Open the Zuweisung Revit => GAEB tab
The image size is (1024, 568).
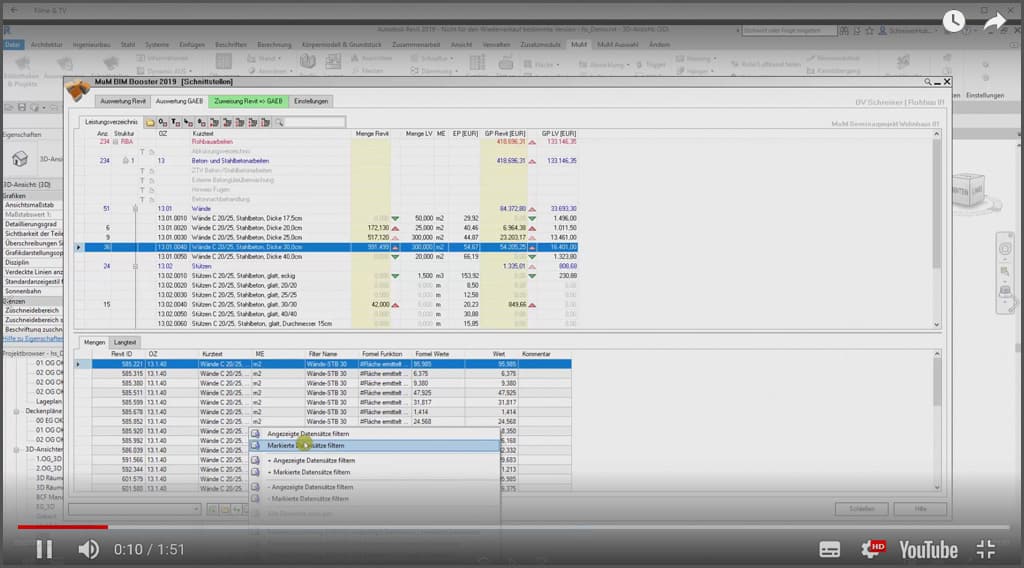(249, 101)
